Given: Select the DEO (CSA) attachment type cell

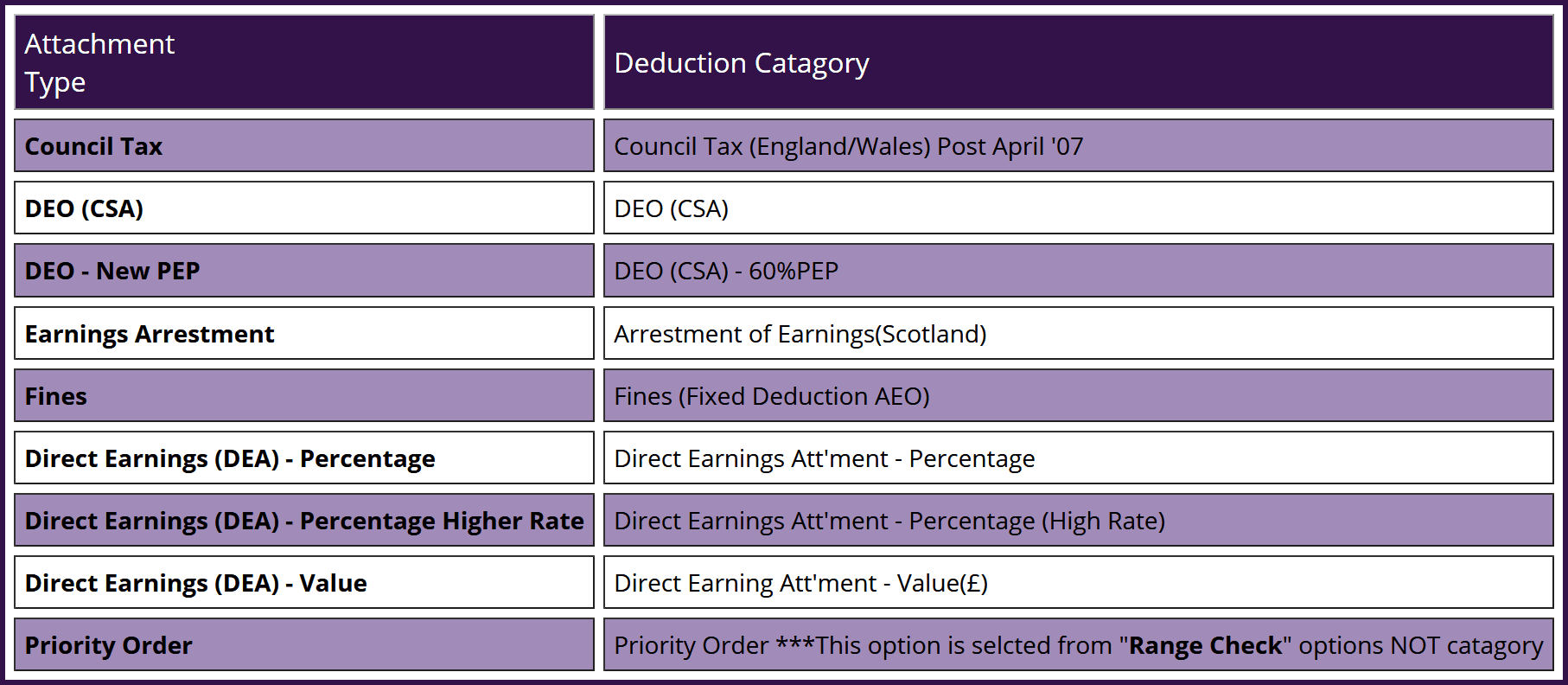Looking at the screenshot, I should [x=84, y=208].
